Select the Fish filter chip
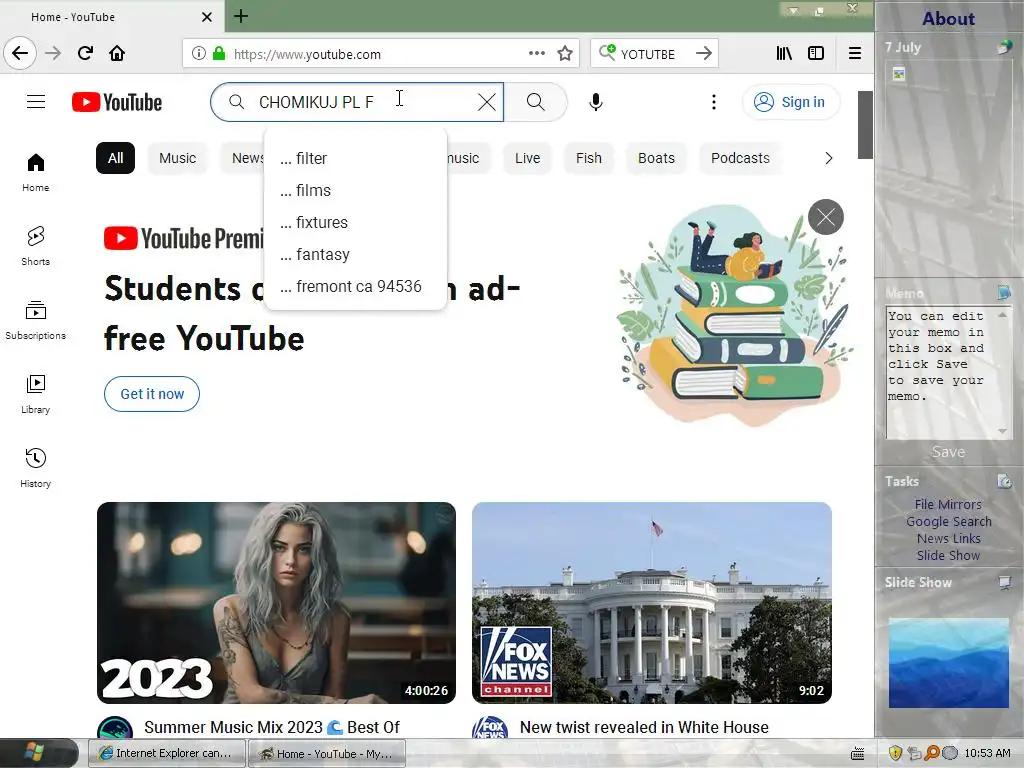 pyautogui.click(x=588, y=158)
